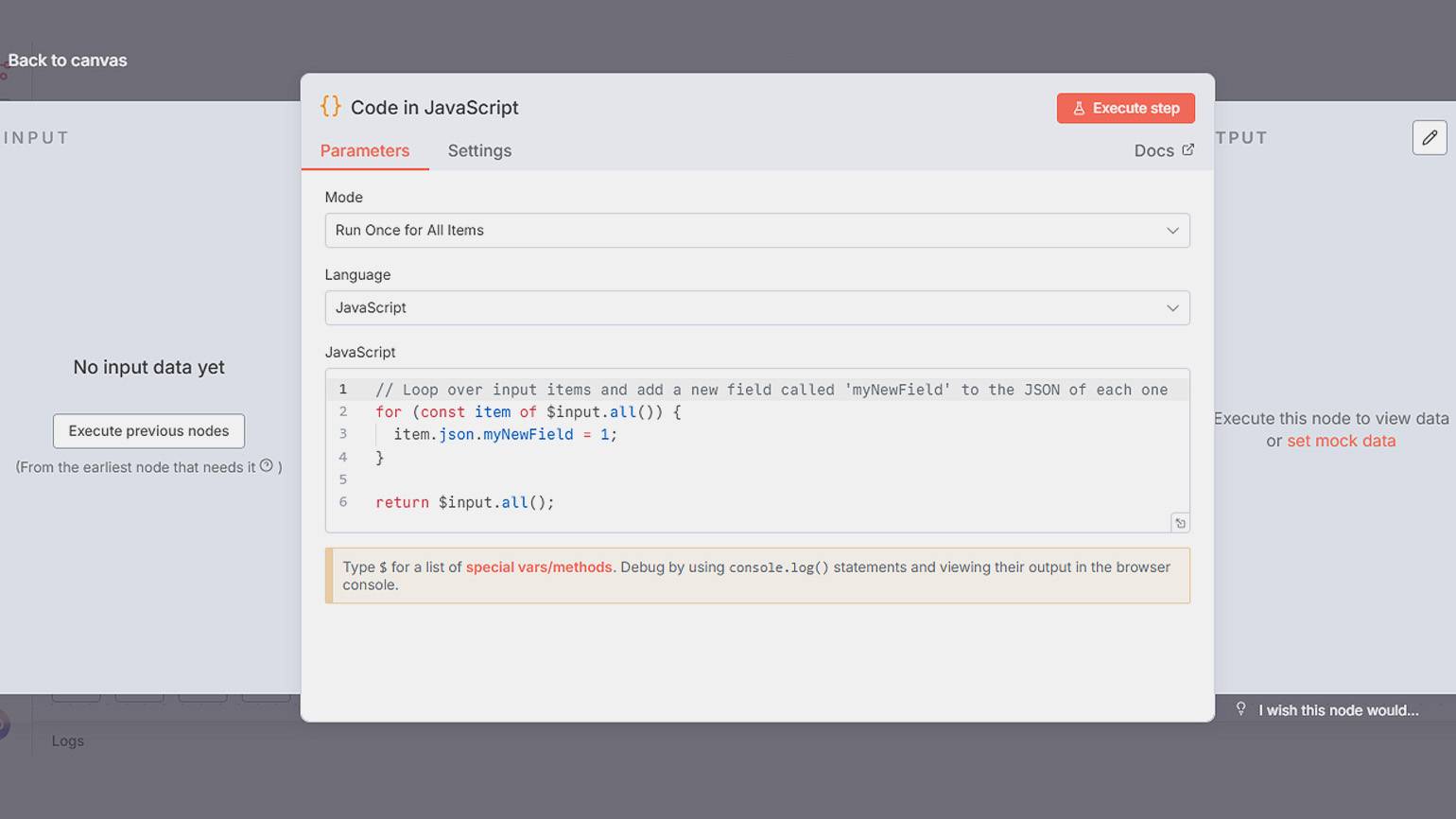Open the 'Run Once for All Items' selector
Viewport: 1456px width, 819px height.
(x=756, y=231)
